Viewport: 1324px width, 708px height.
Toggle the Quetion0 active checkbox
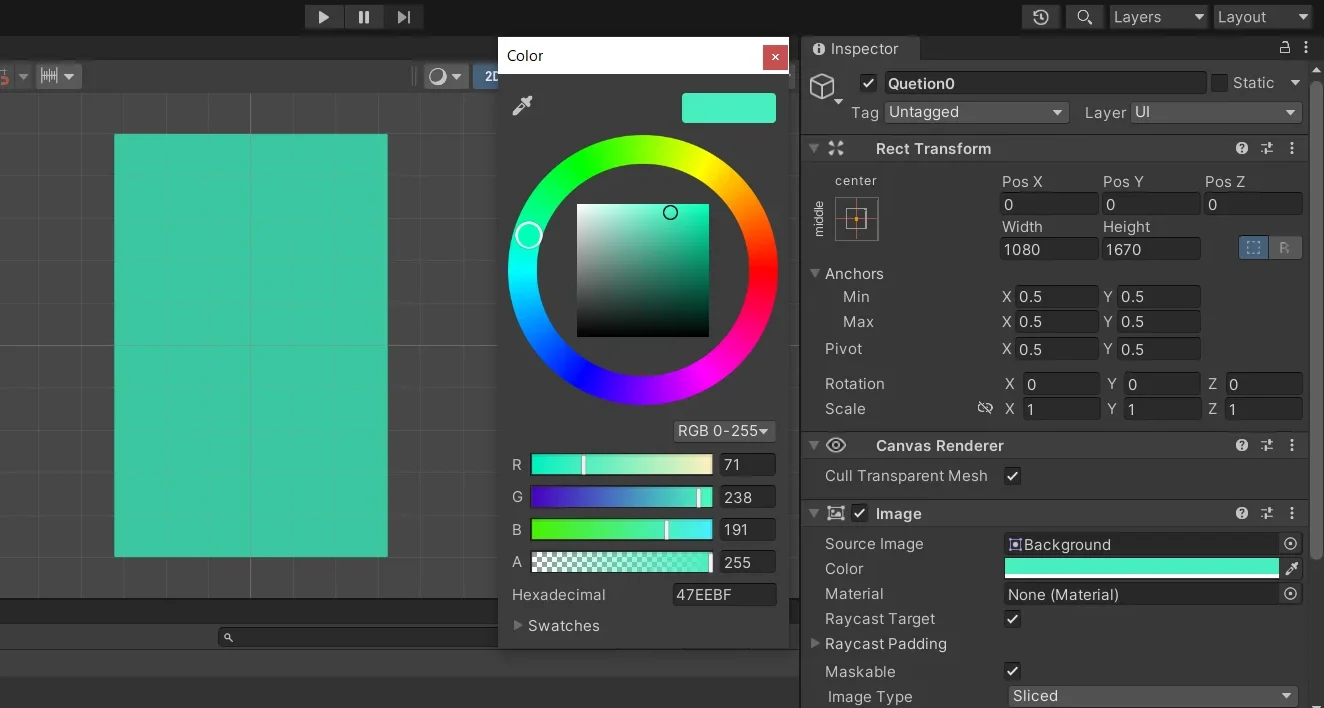(x=868, y=83)
